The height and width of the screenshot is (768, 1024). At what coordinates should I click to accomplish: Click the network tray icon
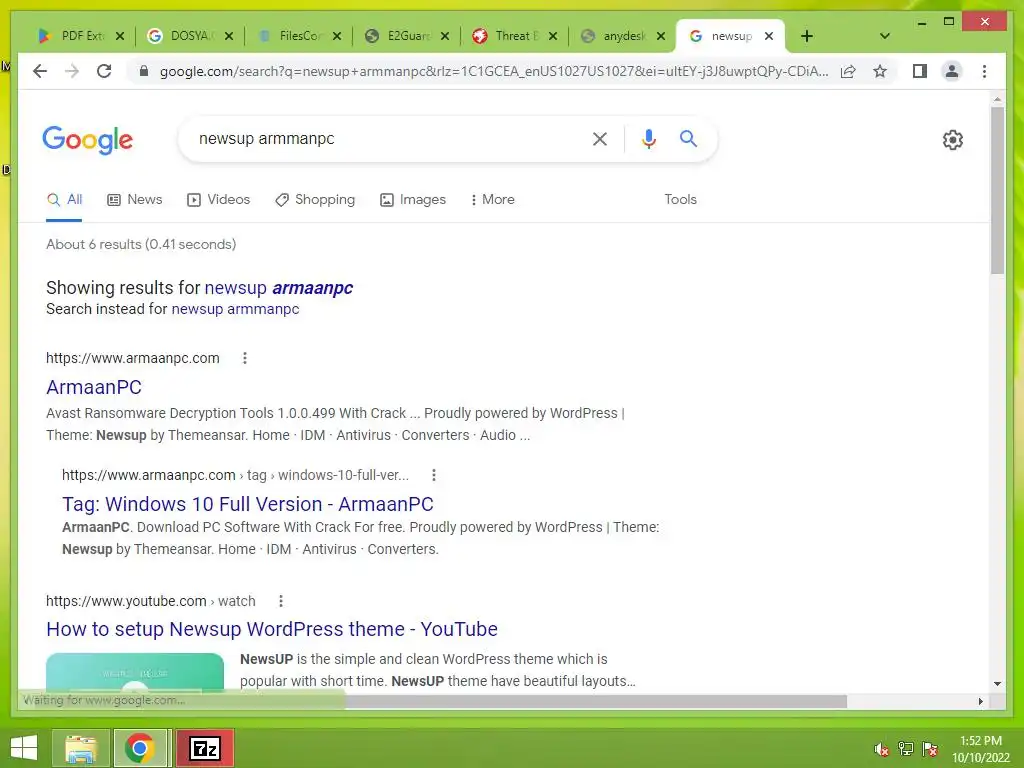pos(905,749)
